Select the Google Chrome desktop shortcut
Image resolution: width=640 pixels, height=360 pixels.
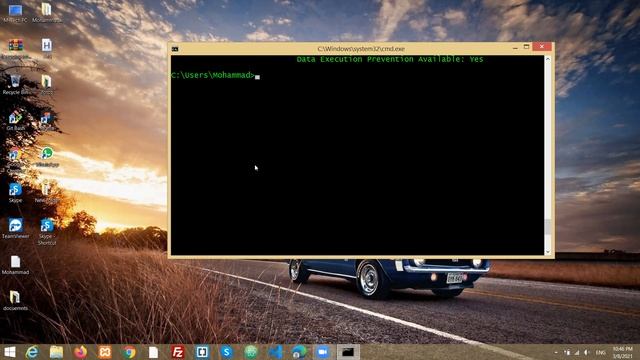tap(16, 159)
